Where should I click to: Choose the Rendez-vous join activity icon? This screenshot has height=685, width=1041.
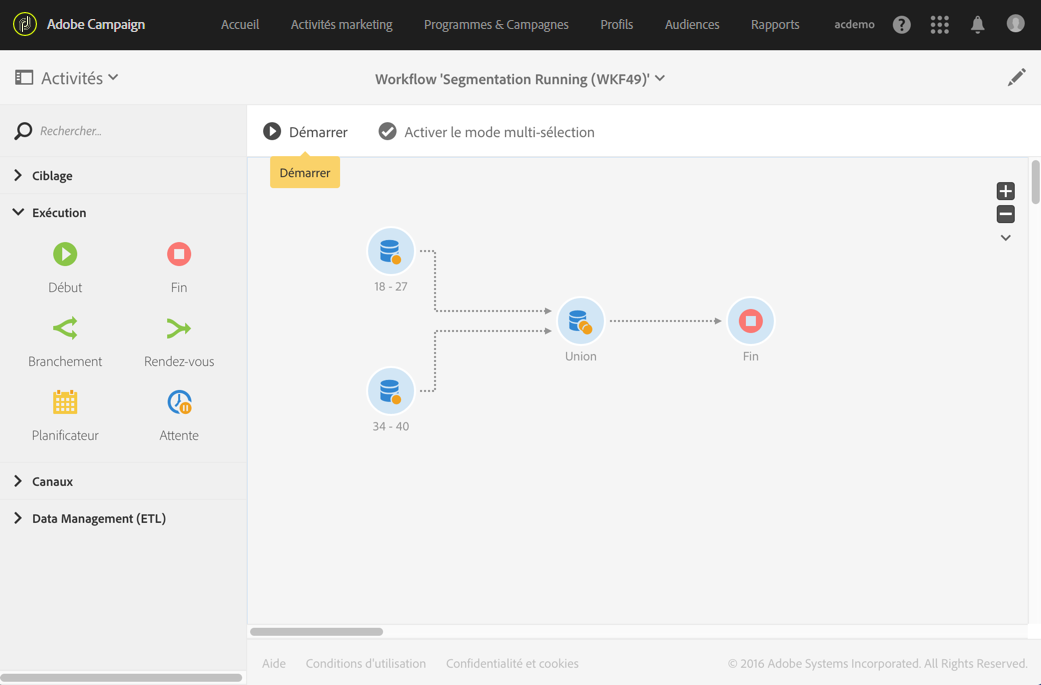(x=179, y=329)
